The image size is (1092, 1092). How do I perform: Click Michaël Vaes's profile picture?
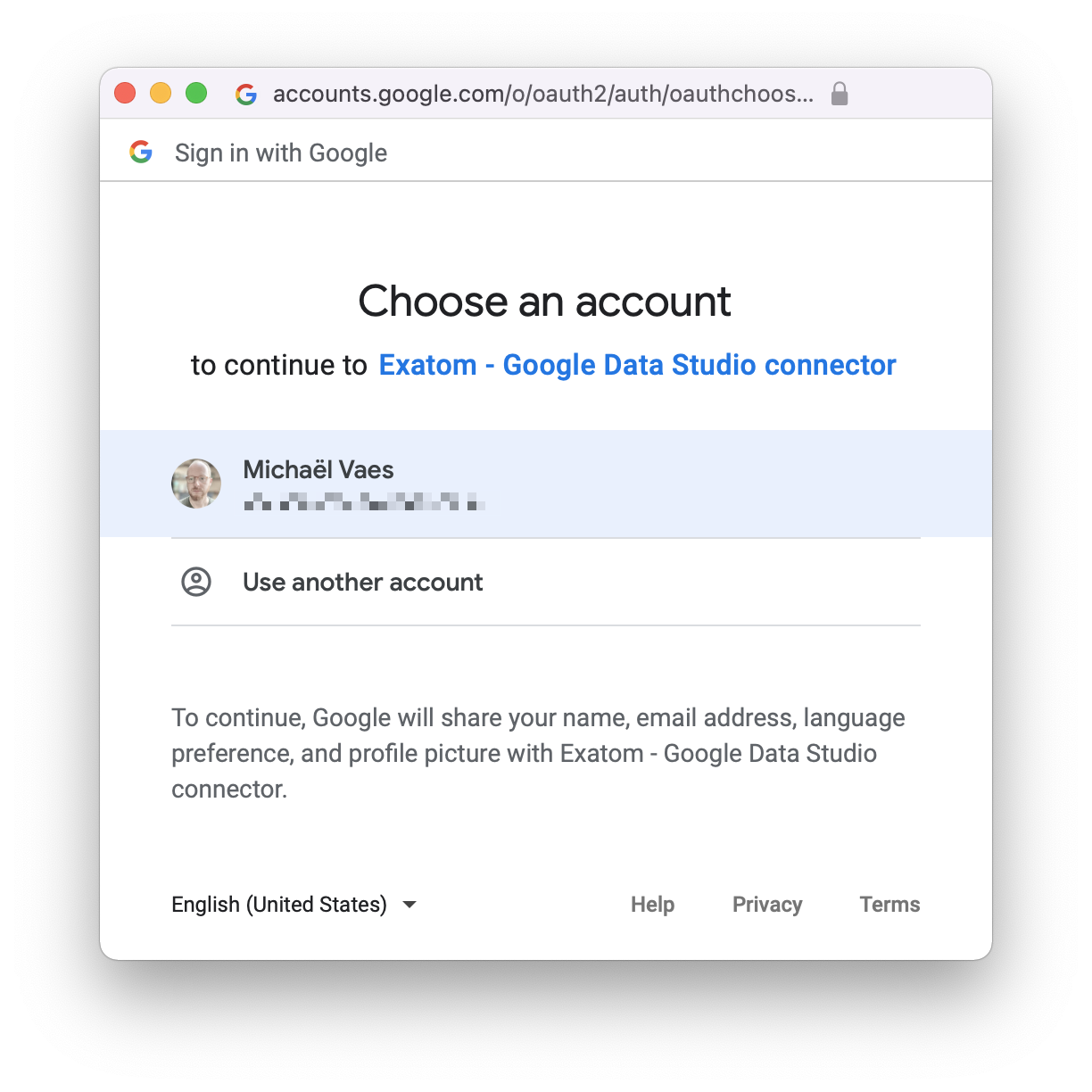(x=196, y=484)
